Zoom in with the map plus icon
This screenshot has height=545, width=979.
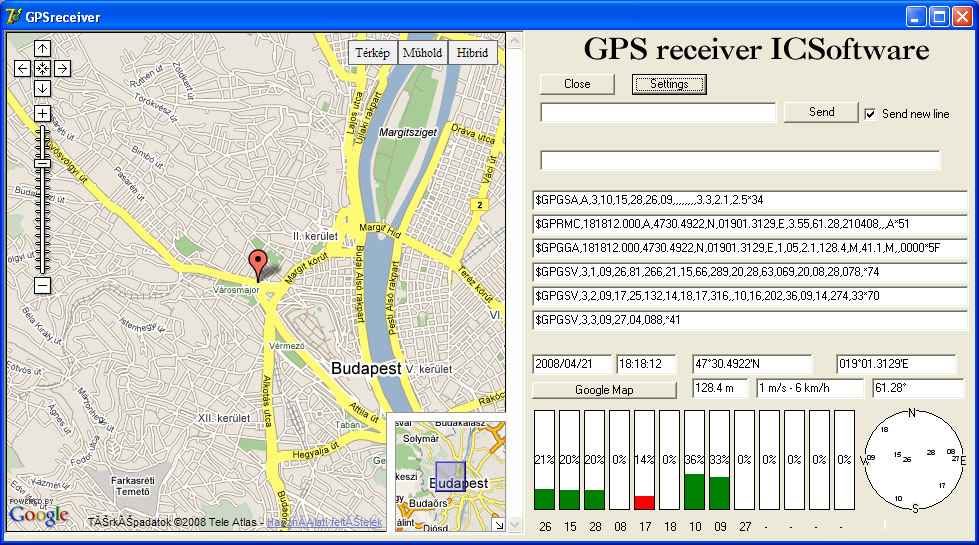[42, 114]
